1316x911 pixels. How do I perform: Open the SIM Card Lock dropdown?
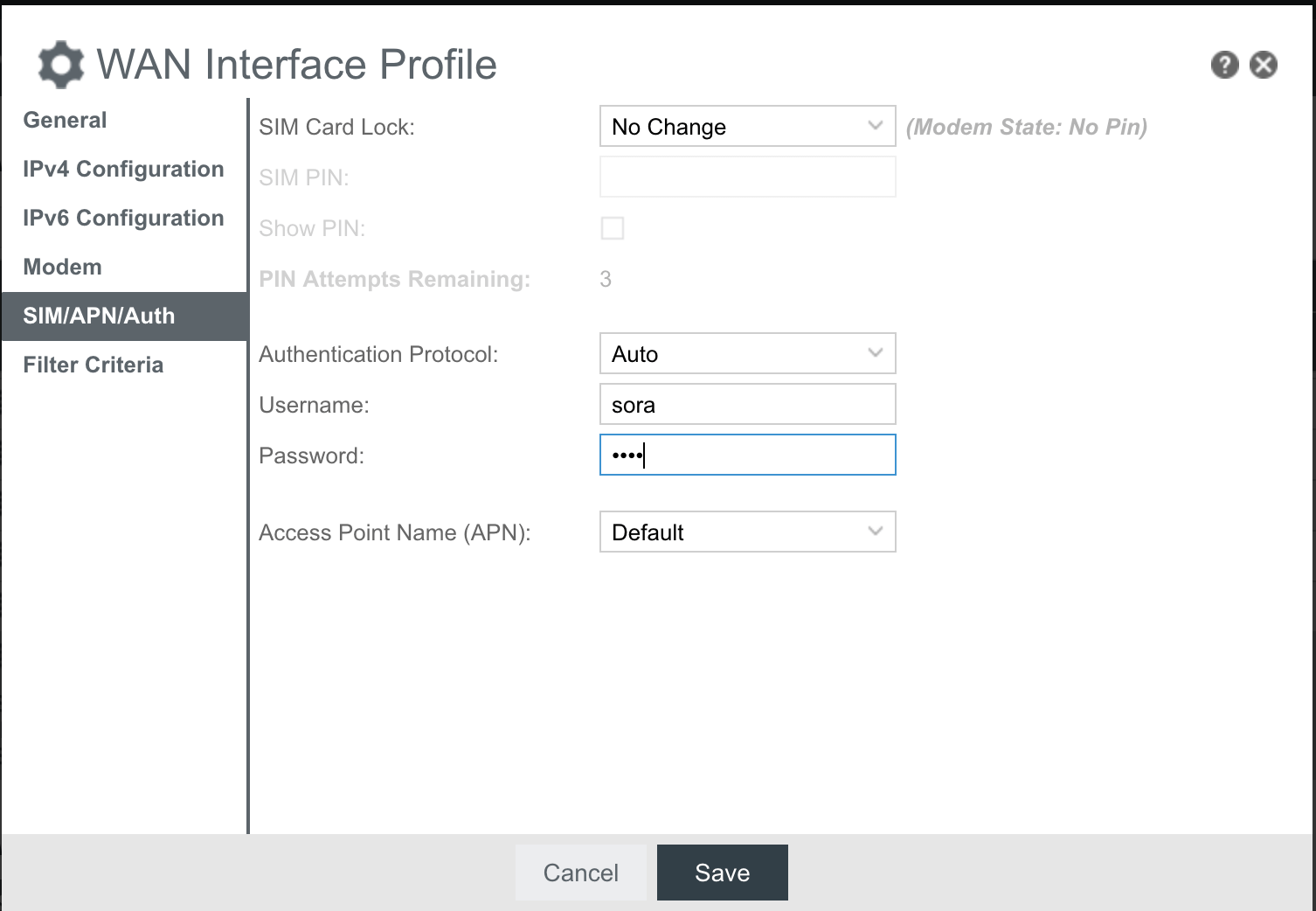(747, 127)
